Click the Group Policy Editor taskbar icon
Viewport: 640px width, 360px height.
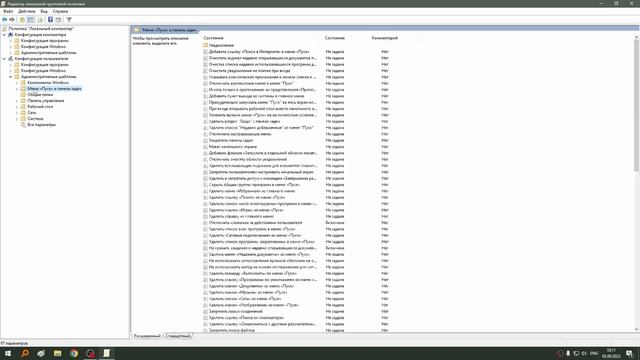[107, 353]
